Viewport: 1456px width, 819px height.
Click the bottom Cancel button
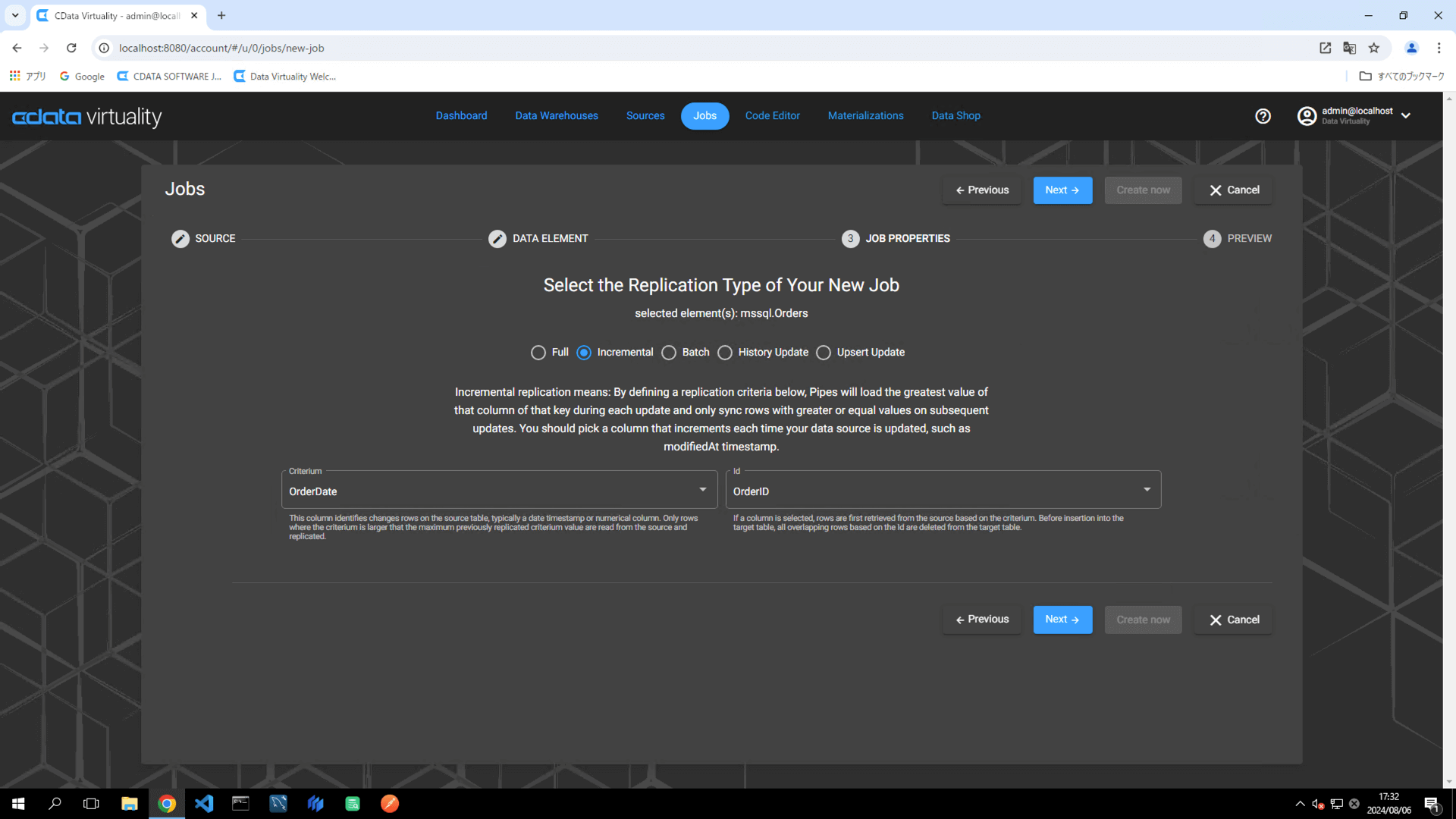(x=1233, y=620)
